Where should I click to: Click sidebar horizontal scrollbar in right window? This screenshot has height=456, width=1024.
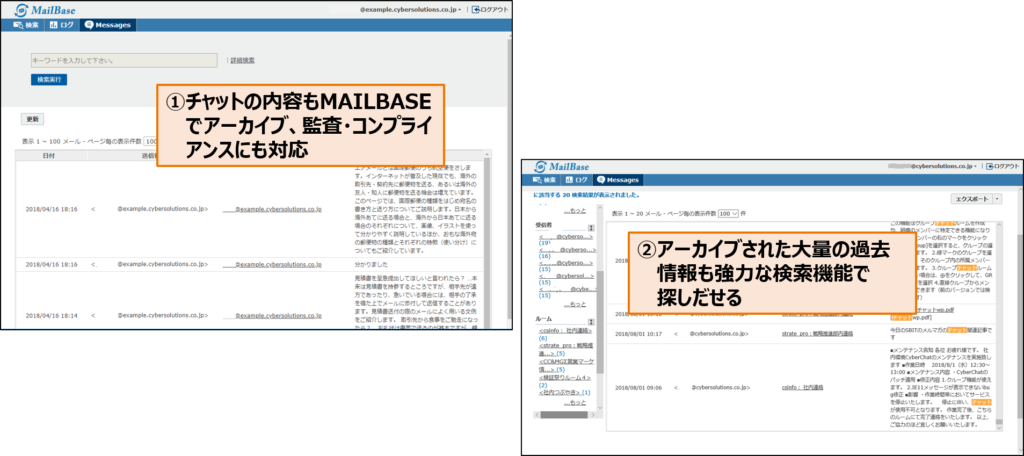(564, 414)
